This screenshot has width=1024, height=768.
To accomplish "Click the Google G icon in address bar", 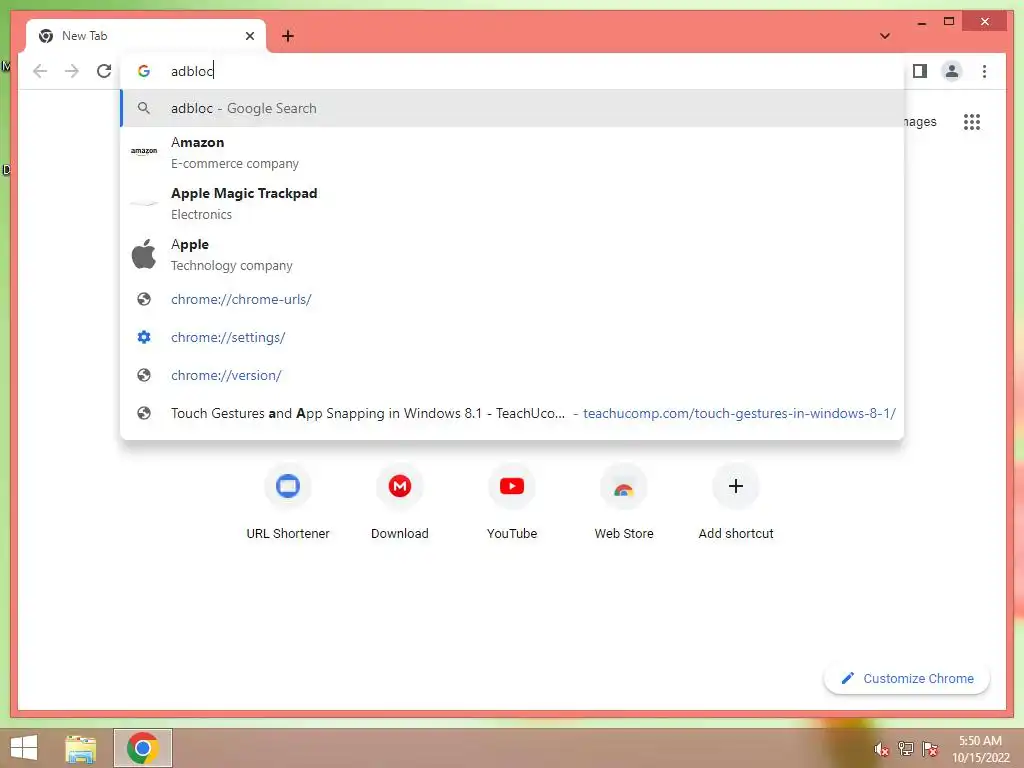I will click(144, 71).
